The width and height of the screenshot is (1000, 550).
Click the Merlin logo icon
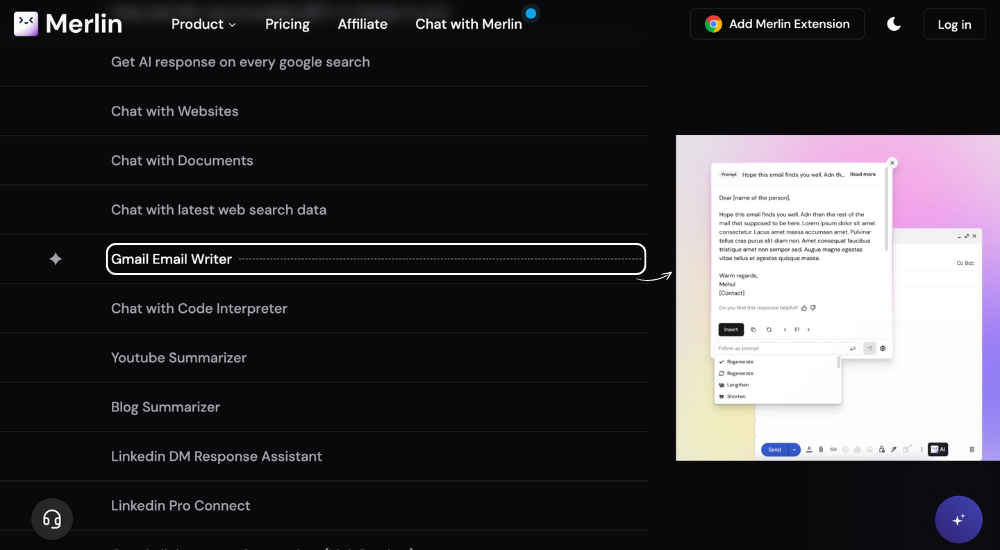(x=26, y=24)
